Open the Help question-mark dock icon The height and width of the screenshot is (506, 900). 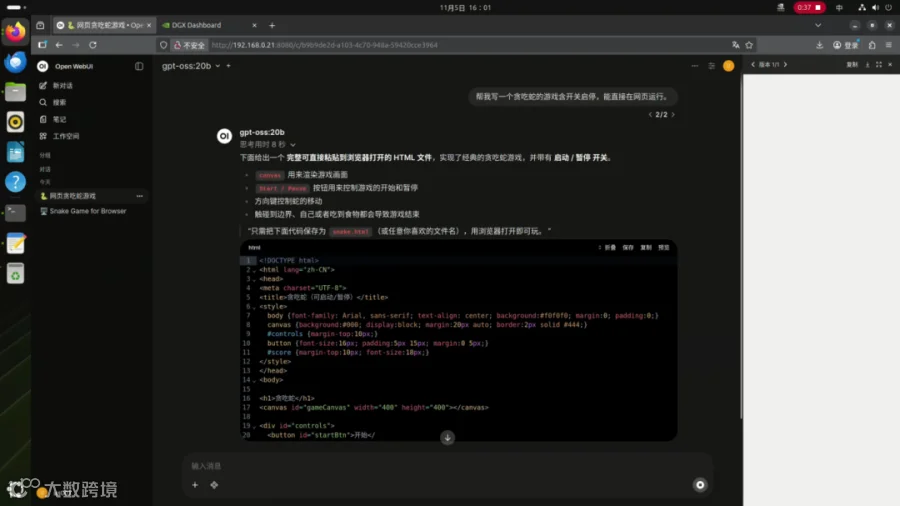(15, 182)
